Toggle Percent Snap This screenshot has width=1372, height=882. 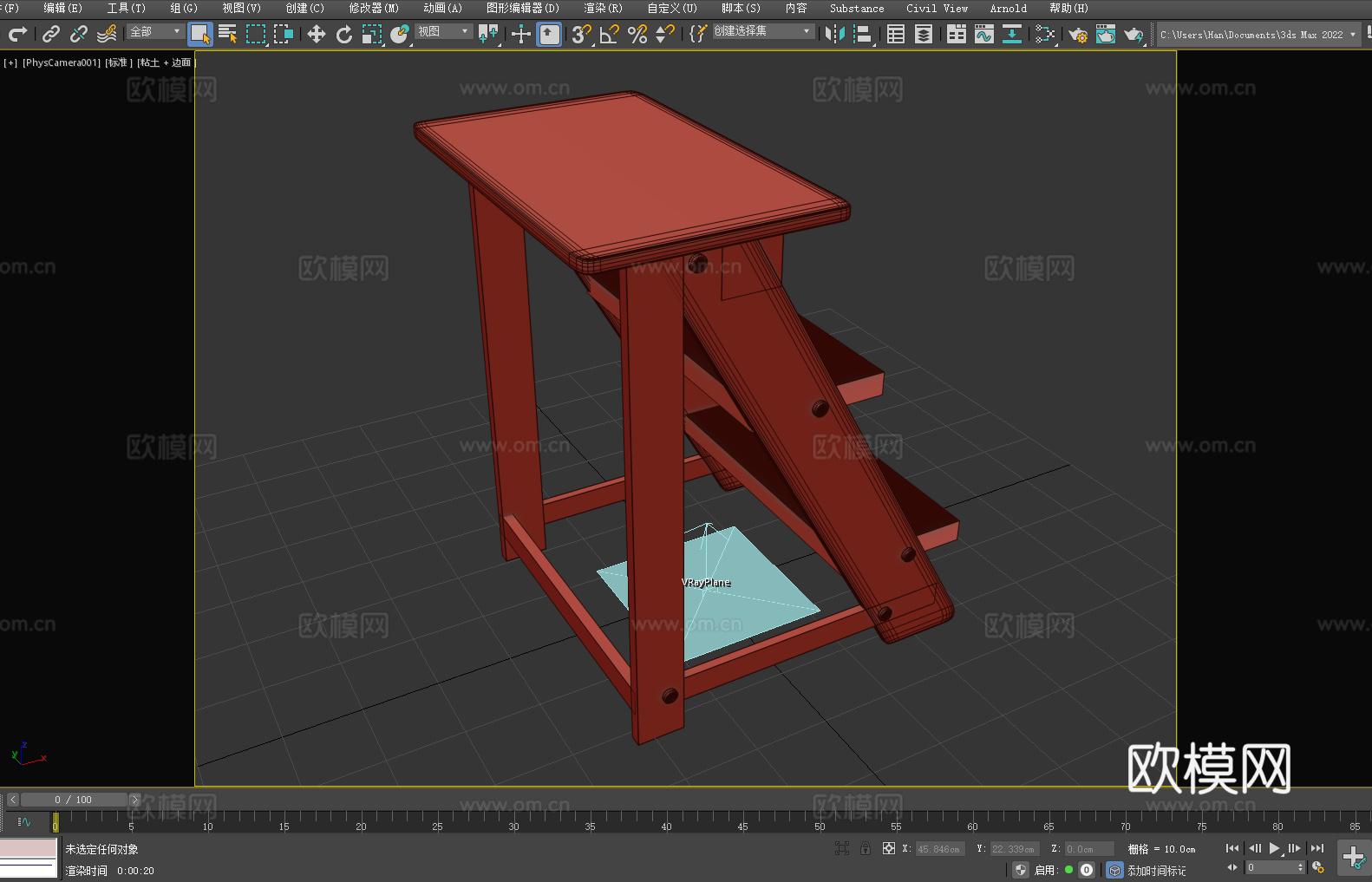click(x=637, y=34)
